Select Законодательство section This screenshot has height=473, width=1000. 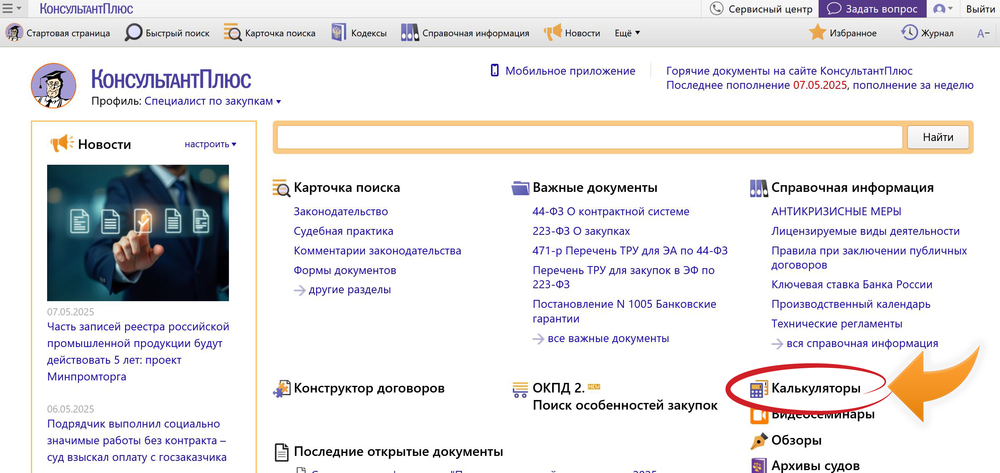point(341,212)
